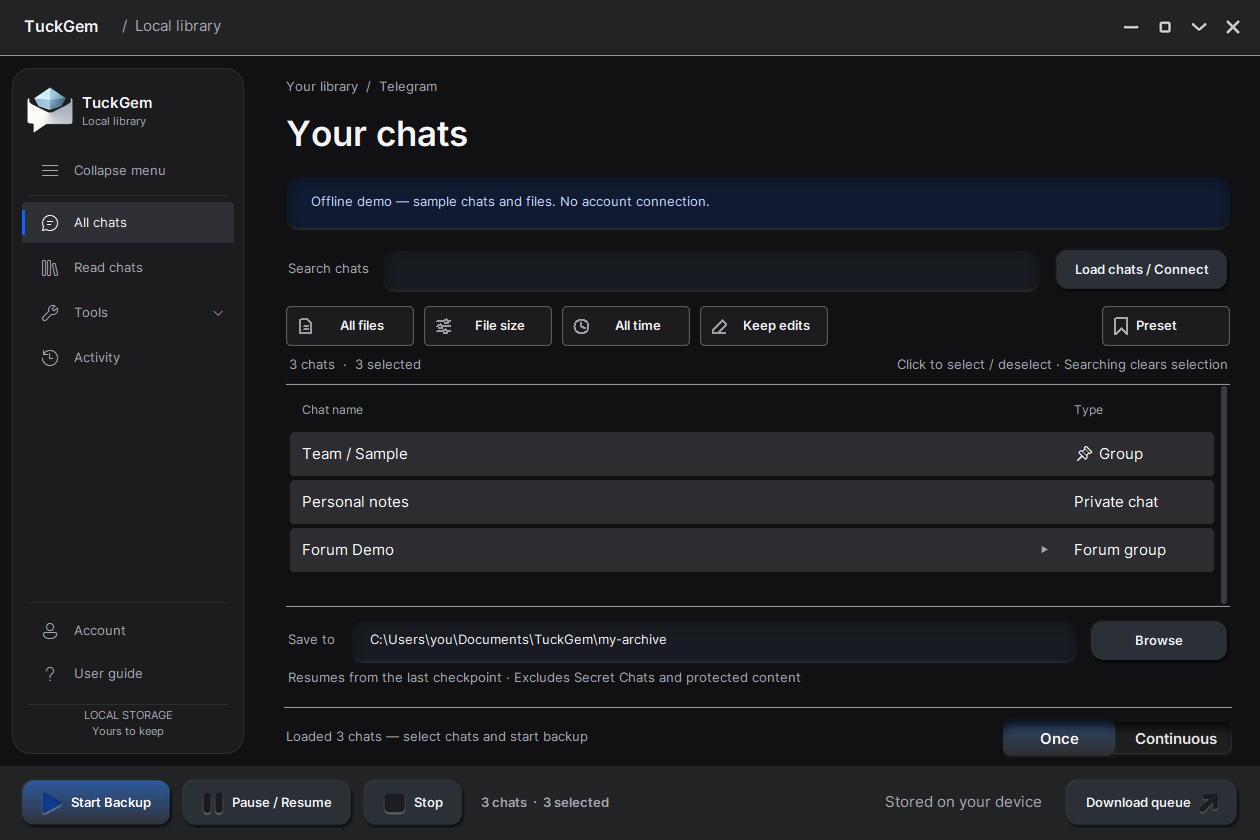This screenshot has width=1260, height=840.
Task: Click the wrench icon beside Tools
Action: coord(50,313)
